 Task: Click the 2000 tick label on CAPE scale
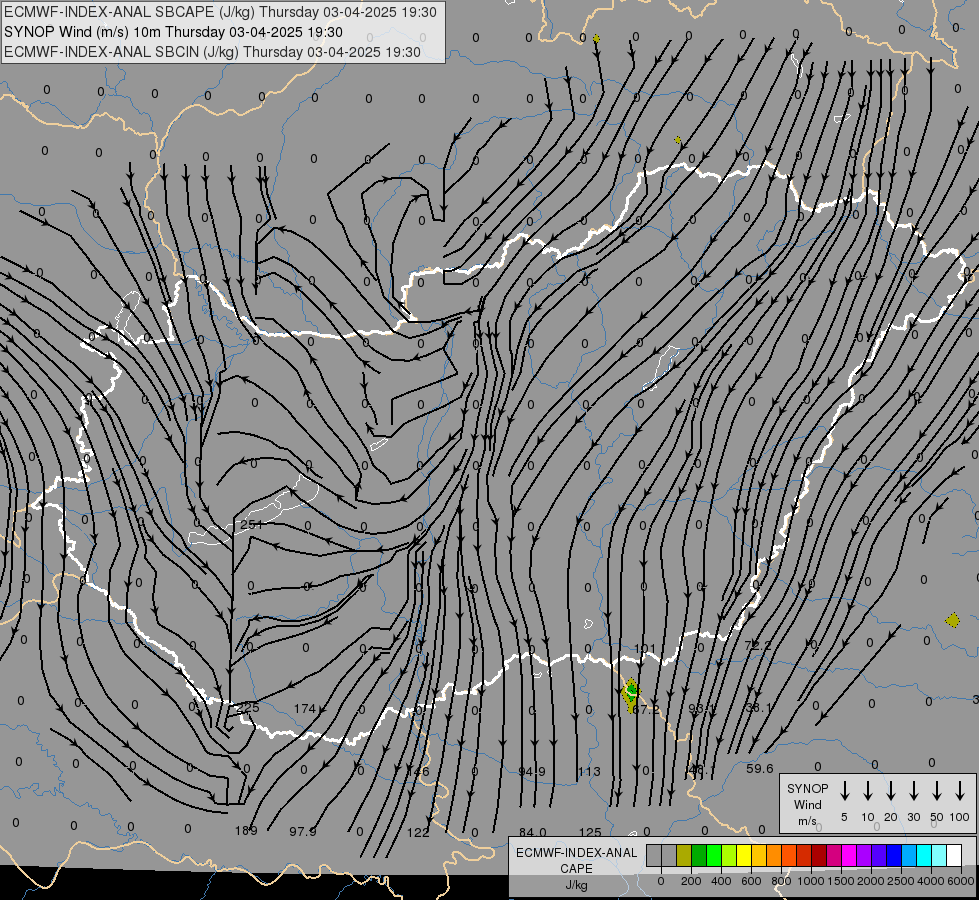pyautogui.click(x=870, y=881)
